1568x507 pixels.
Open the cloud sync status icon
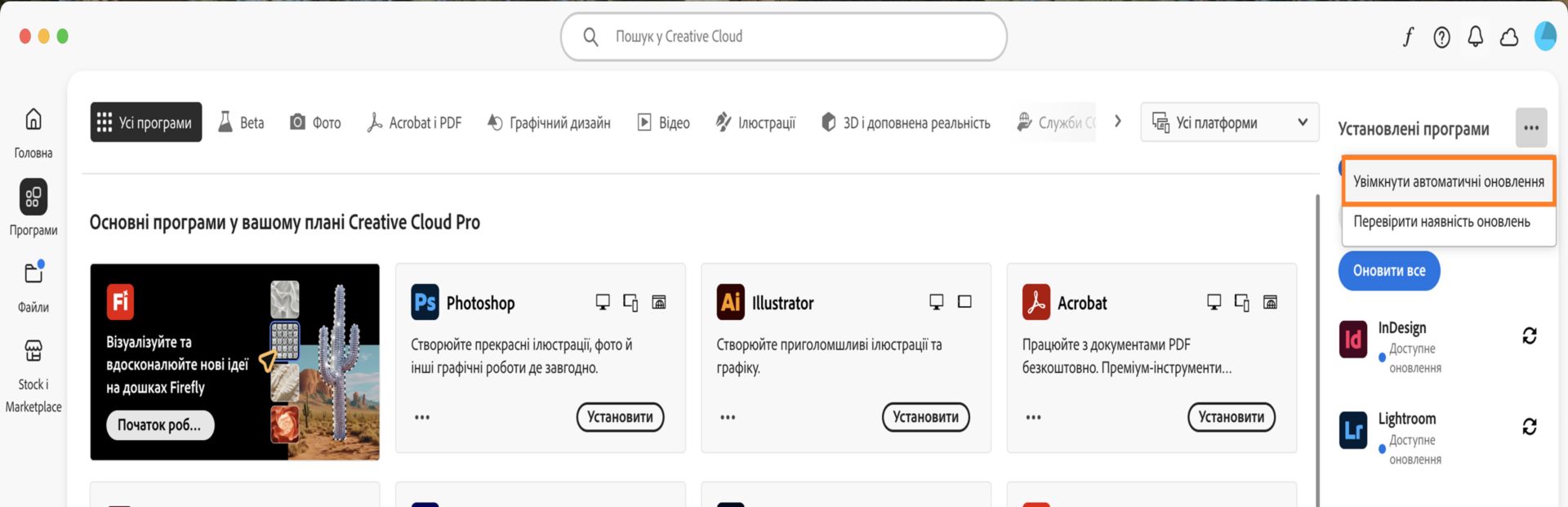click(x=1509, y=37)
